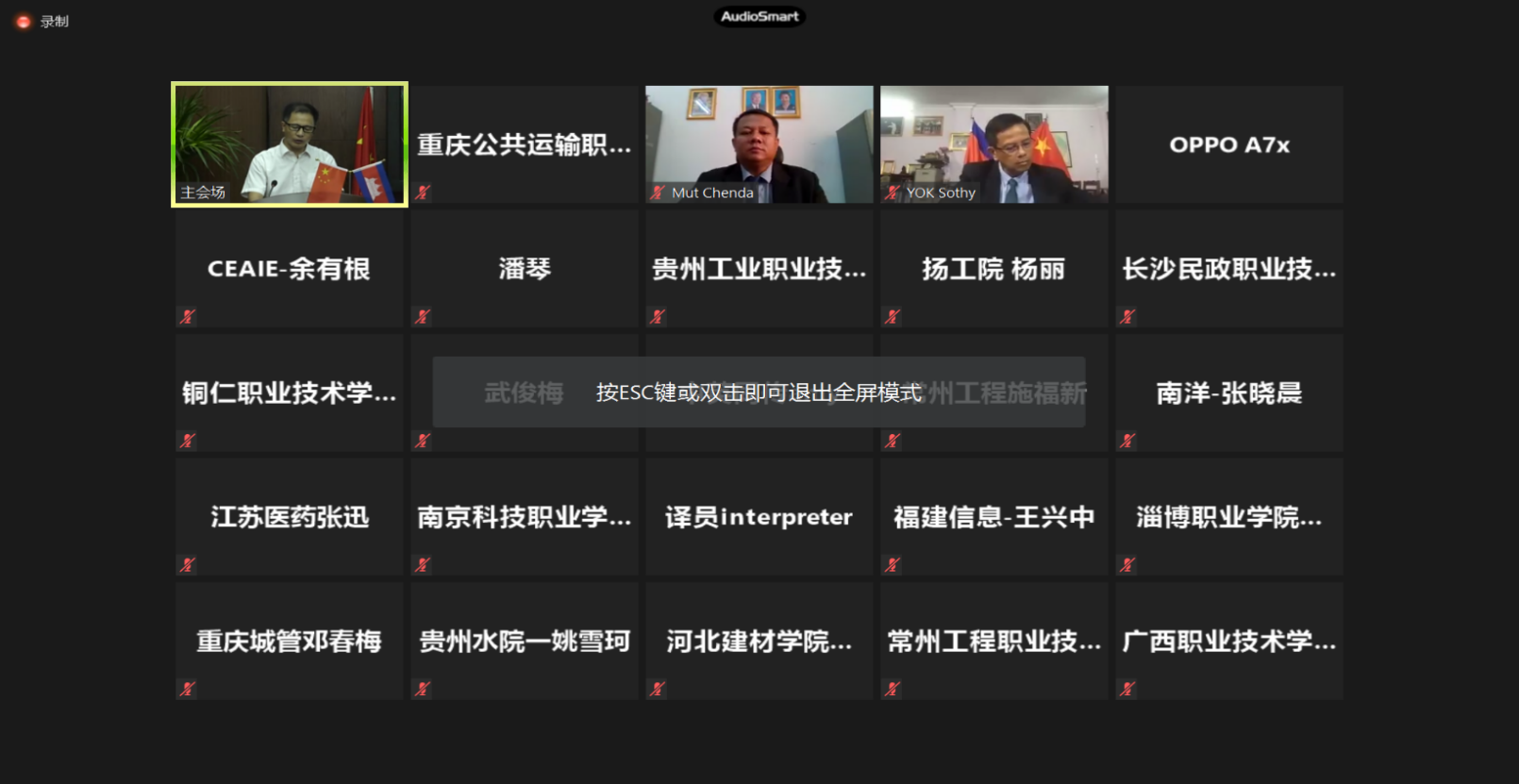The width and height of the screenshot is (1519, 784).
Task: Click muted mic icon on 福建信息-王兴中 tile
Action: click(x=893, y=565)
